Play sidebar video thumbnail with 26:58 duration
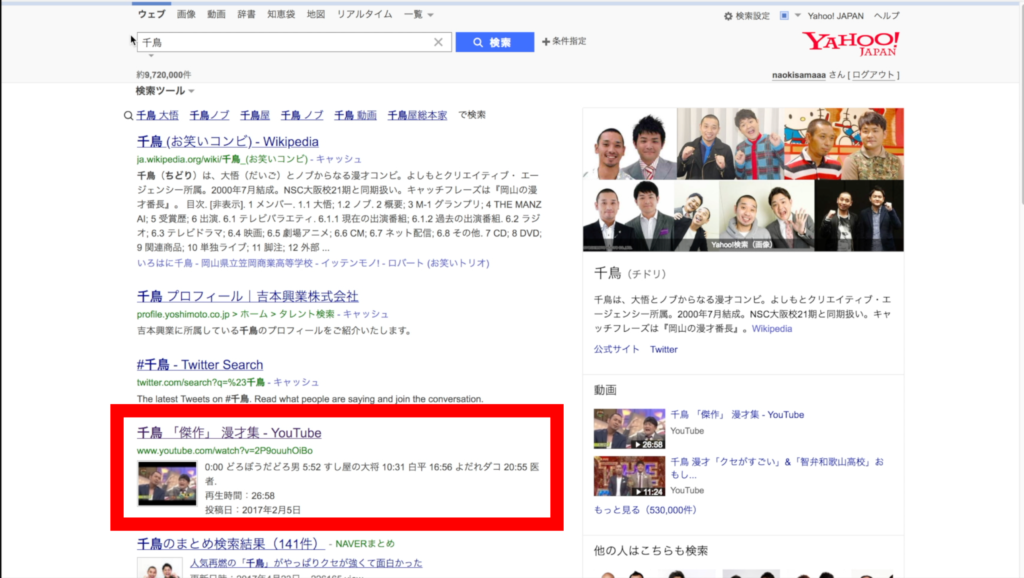This screenshot has width=1024, height=578. [x=629, y=428]
